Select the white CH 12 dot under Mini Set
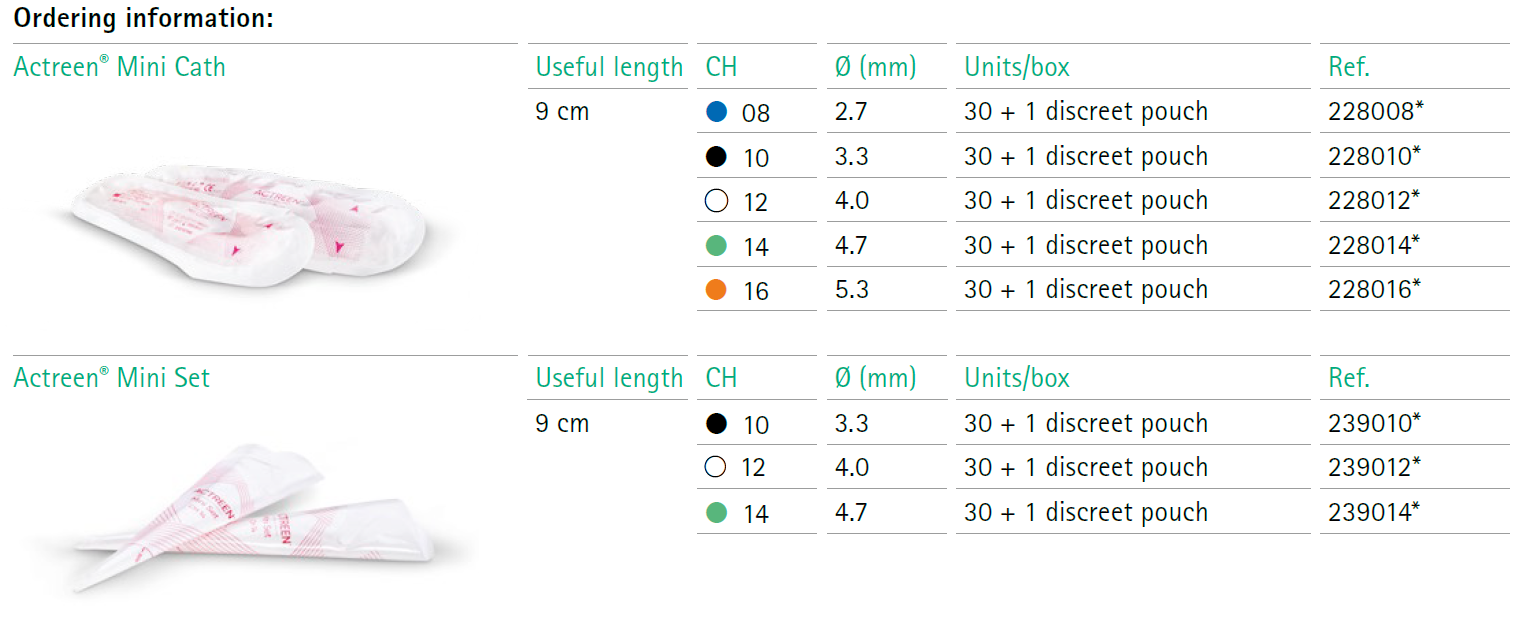Screen dimensions: 1523x632 click(716, 467)
